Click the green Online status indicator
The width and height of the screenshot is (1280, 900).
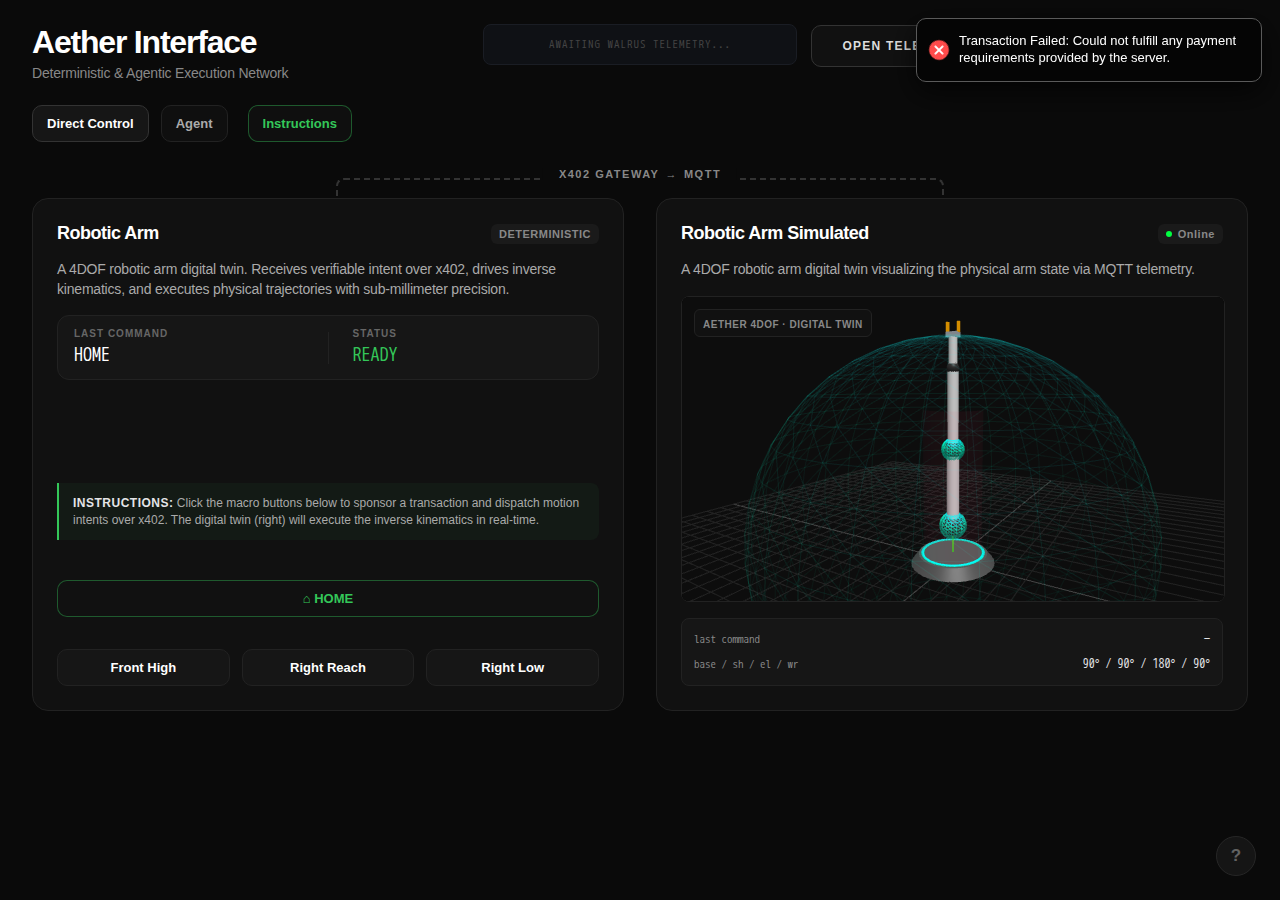[1190, 234]
